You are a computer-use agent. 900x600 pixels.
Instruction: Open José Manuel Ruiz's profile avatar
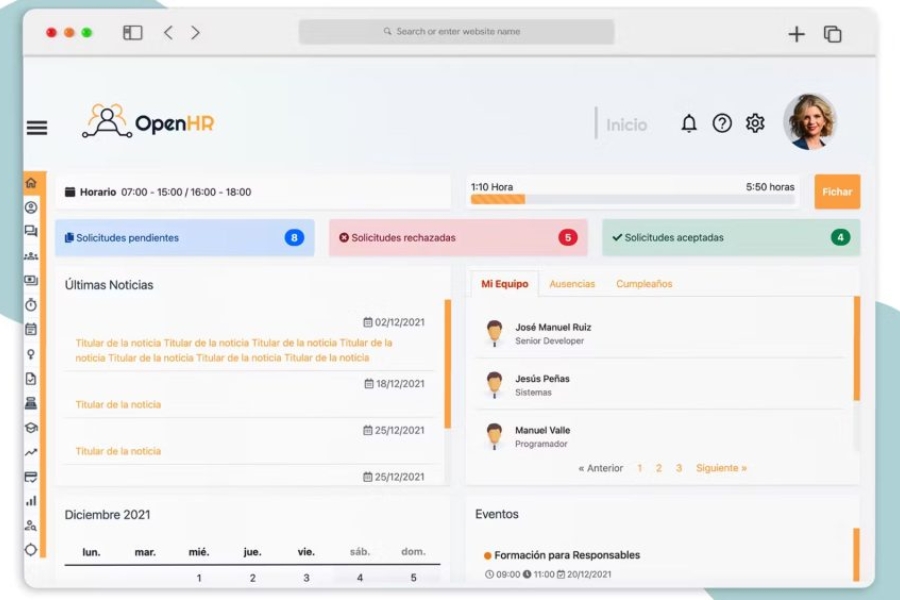pos(495,333)
